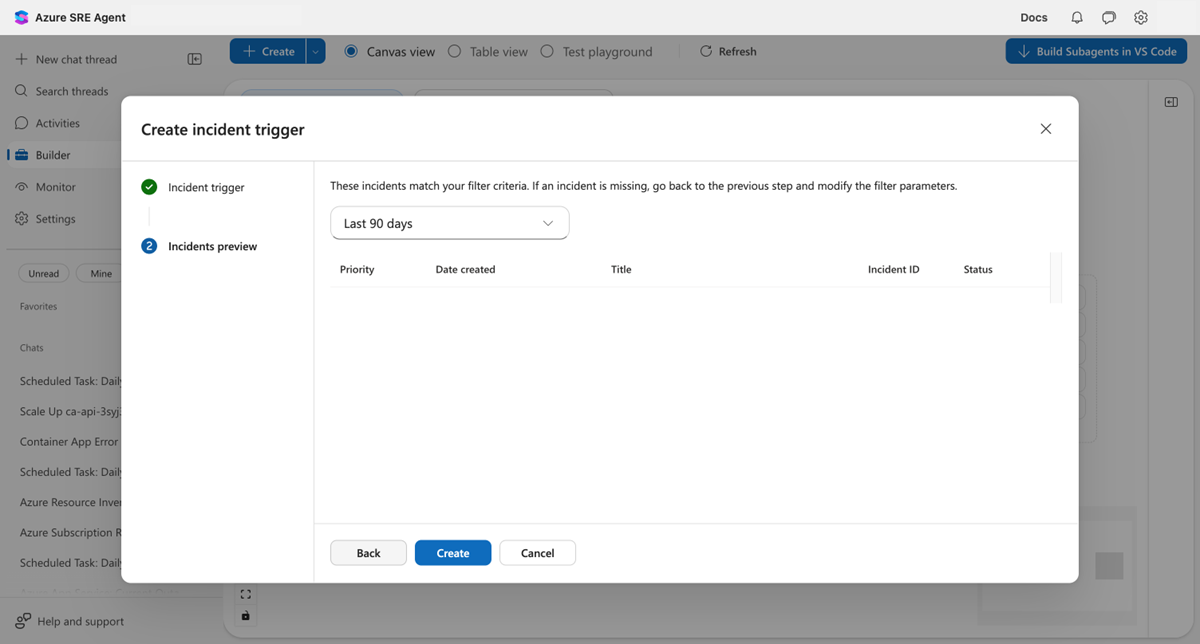Click the incidents list scrollbar
Viewport: 1200px width, 644px height.
(x=1056, y=280)
